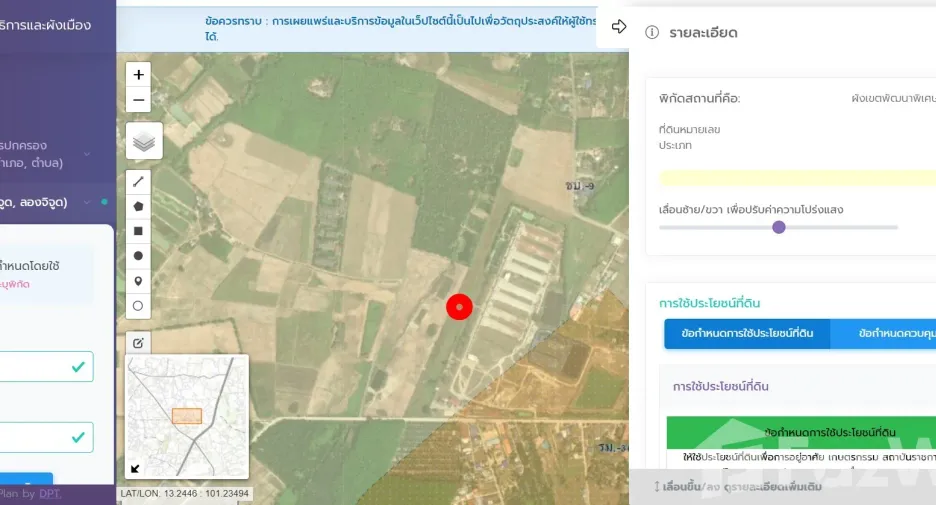
Task: Select the rectangle drawing tool
Action: tap(138, 231)
